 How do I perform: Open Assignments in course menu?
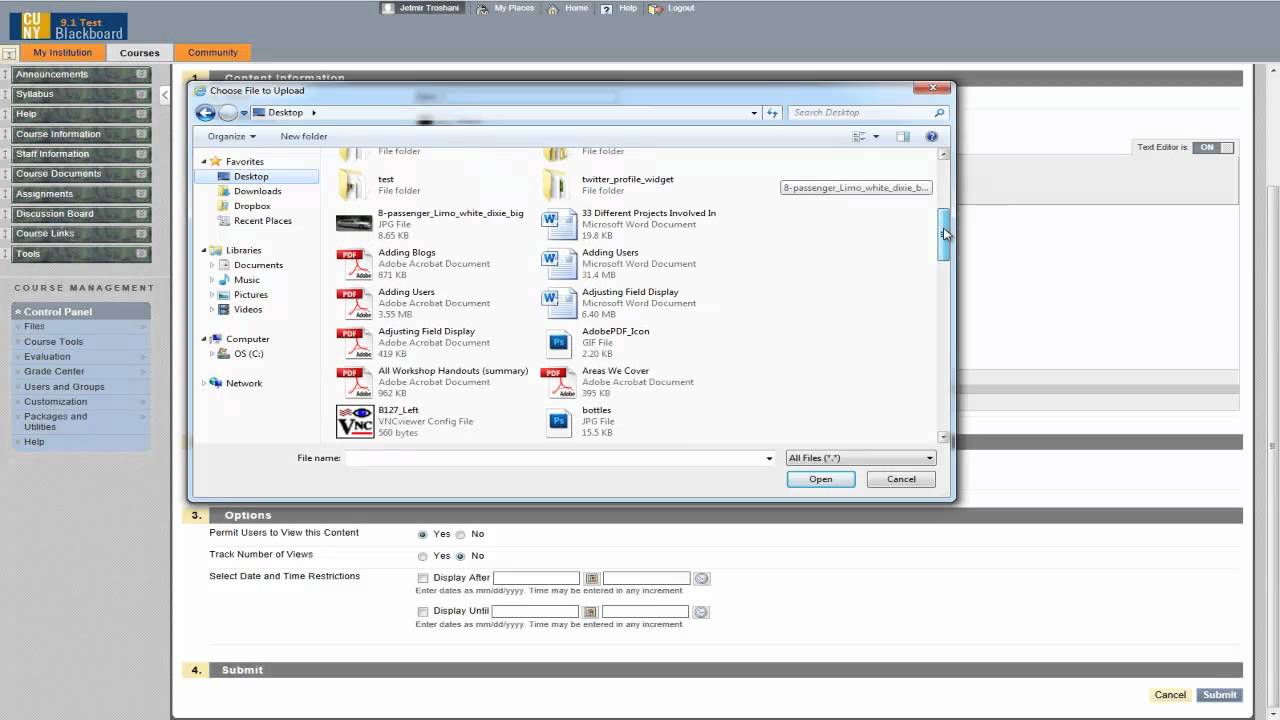tap(45, 194)
